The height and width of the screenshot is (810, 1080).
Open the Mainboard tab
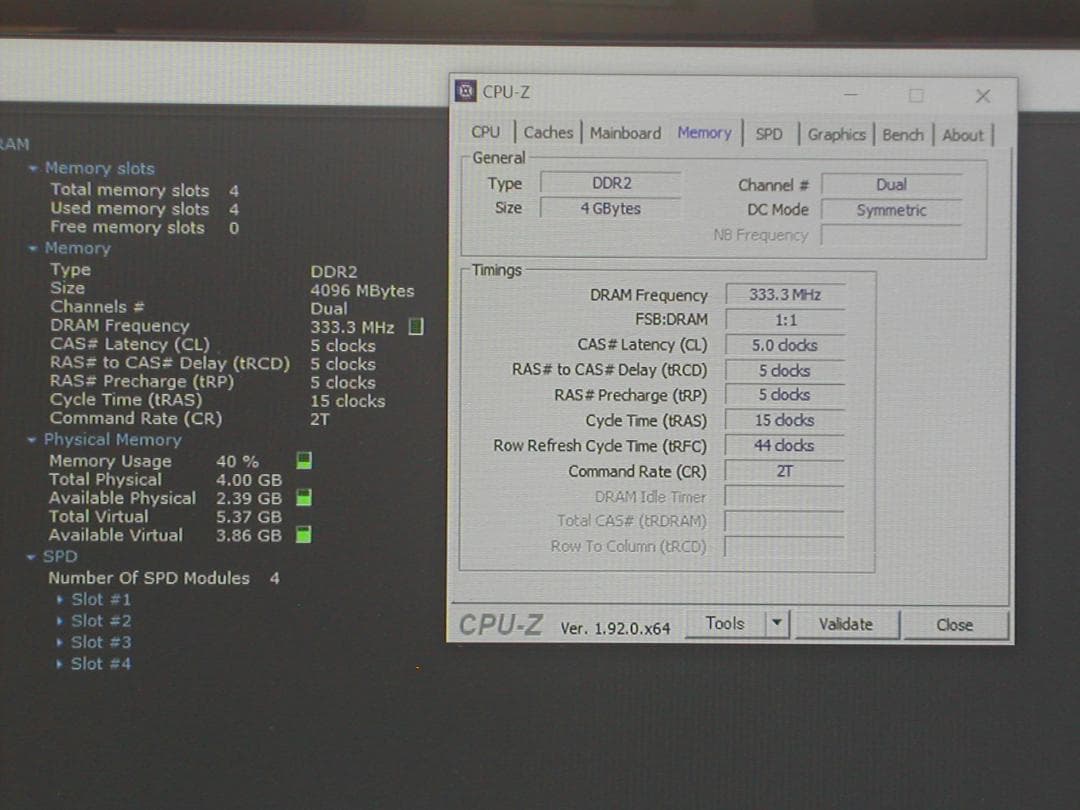click(x=625, y=132)
